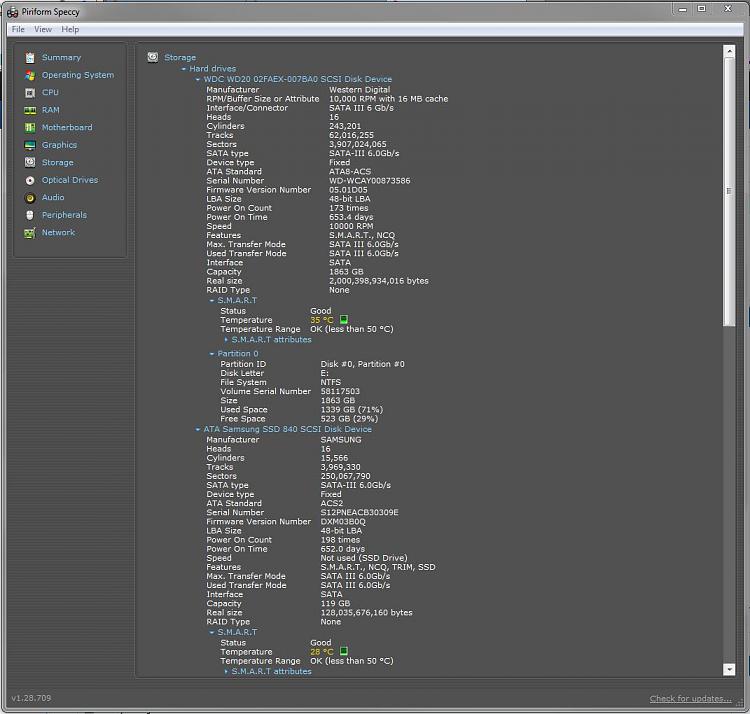Collapse the WDC WD20 02FAEX disk device node
750x714 pixels.
[x=198, y=79]
